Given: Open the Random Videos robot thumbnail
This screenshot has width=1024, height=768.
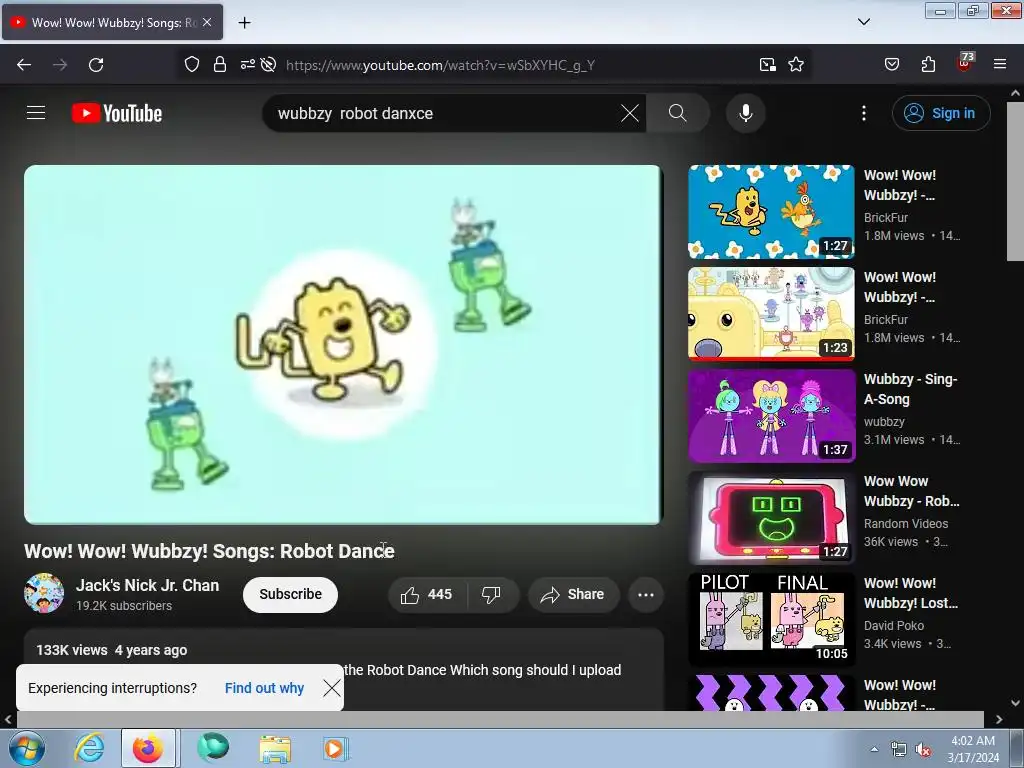Looking at the screenshot, I should point(771,517).
